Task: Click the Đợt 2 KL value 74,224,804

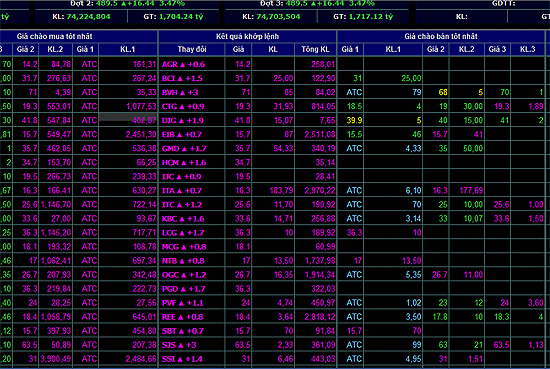Action: click(88, 16)
